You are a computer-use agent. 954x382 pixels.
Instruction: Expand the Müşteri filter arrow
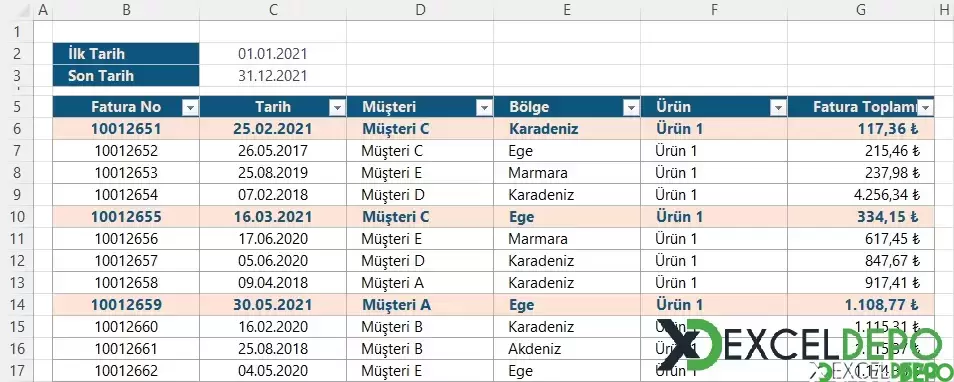[484, 108]
